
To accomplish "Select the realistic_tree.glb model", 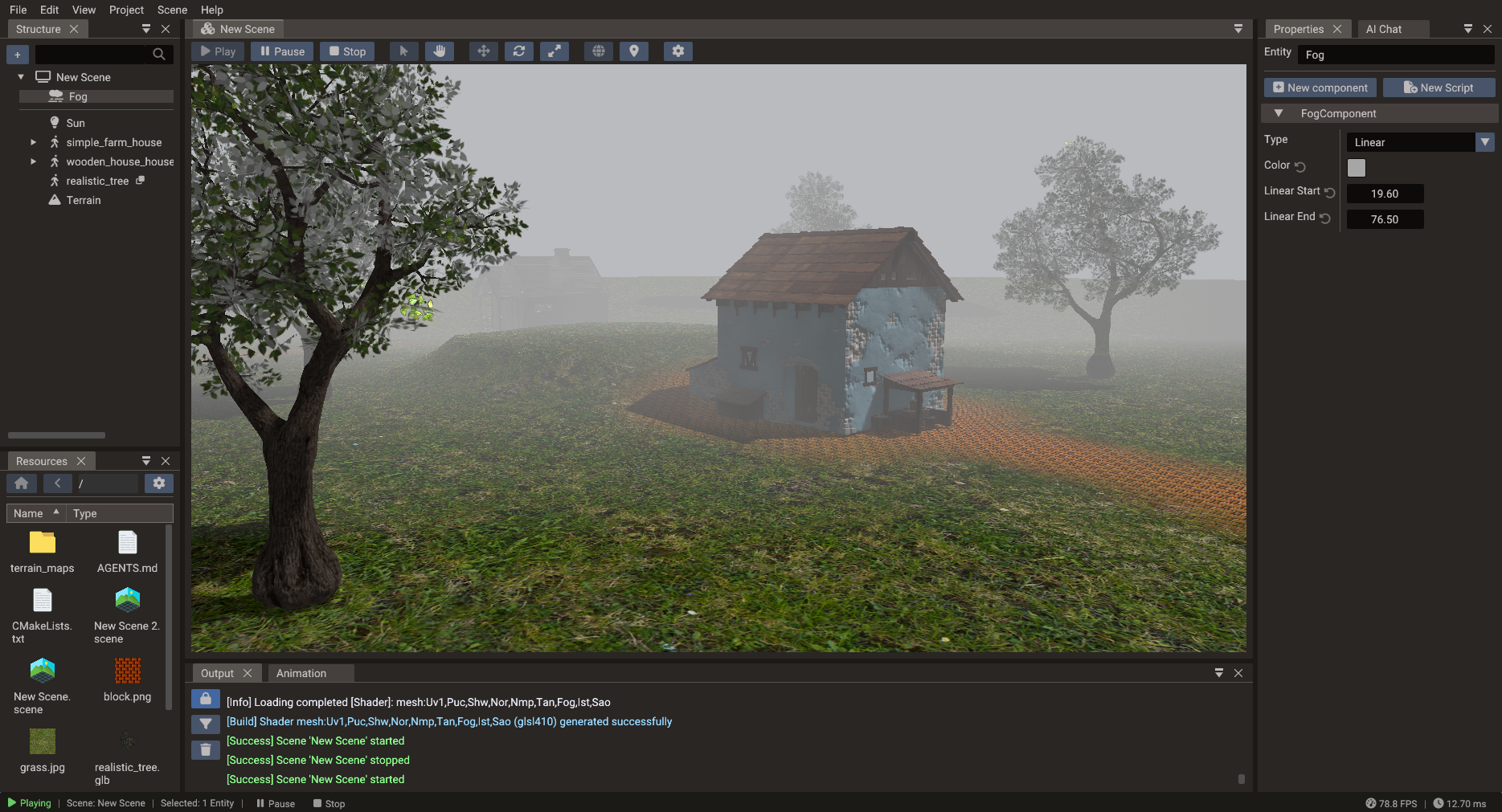I will click(x=127, y=757).
